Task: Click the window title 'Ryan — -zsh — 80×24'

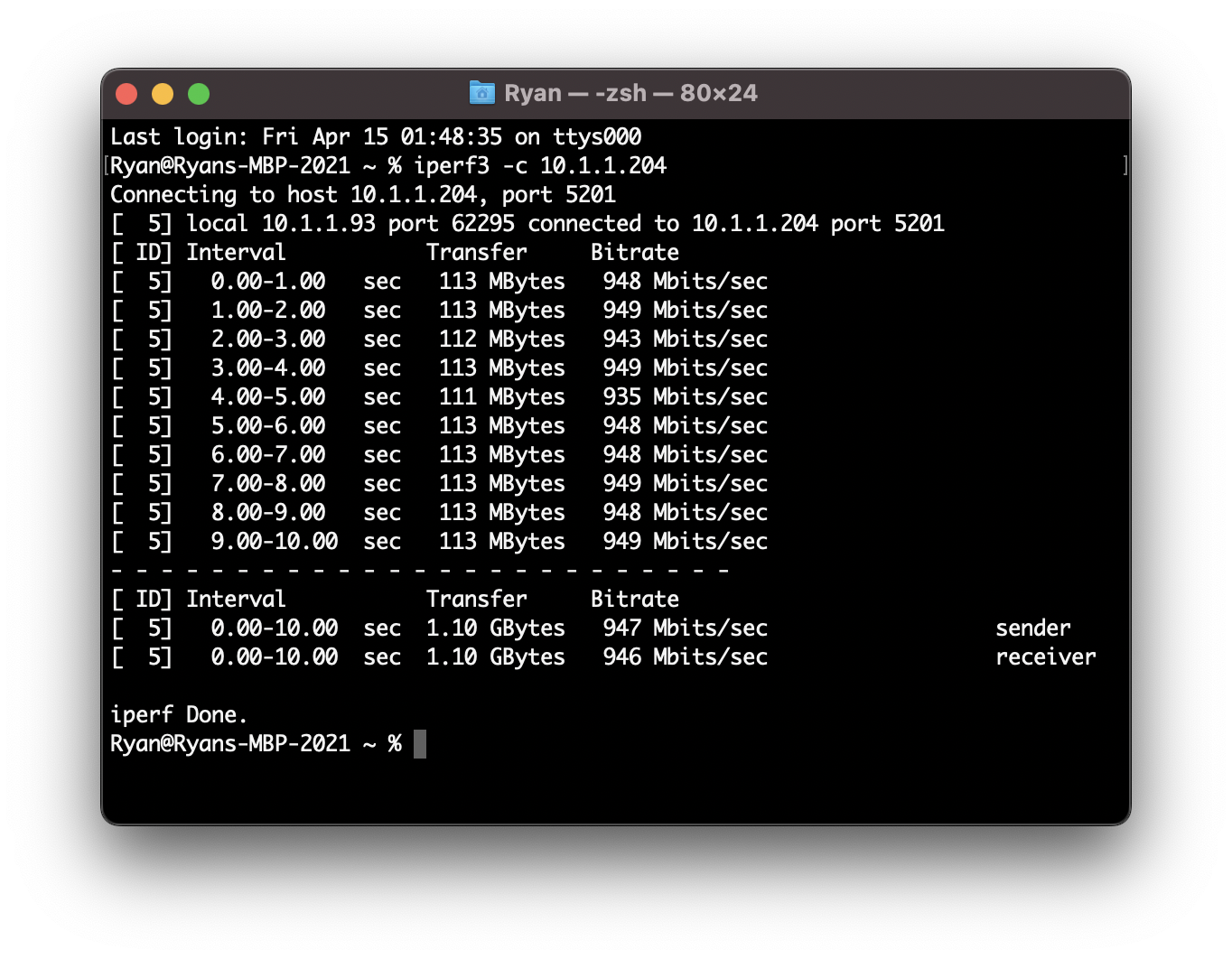Action: pyautogui.click(x=630, y=93)
